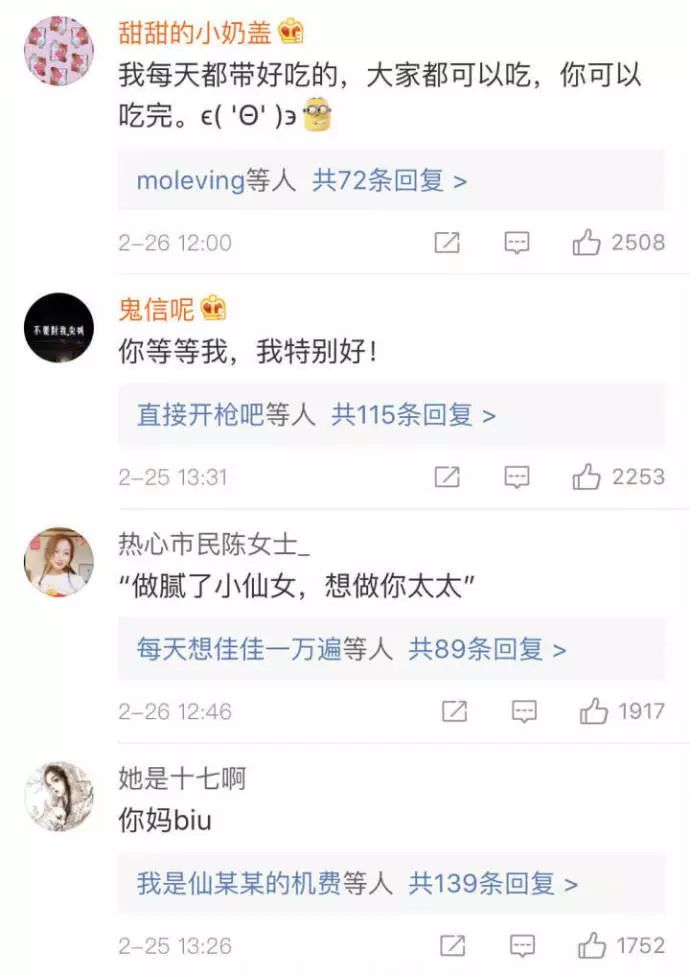The width and height of the screenshot is (690, 975).
Task: Repost the comment dated 2-25 13:26
Action: click(453, 945)
